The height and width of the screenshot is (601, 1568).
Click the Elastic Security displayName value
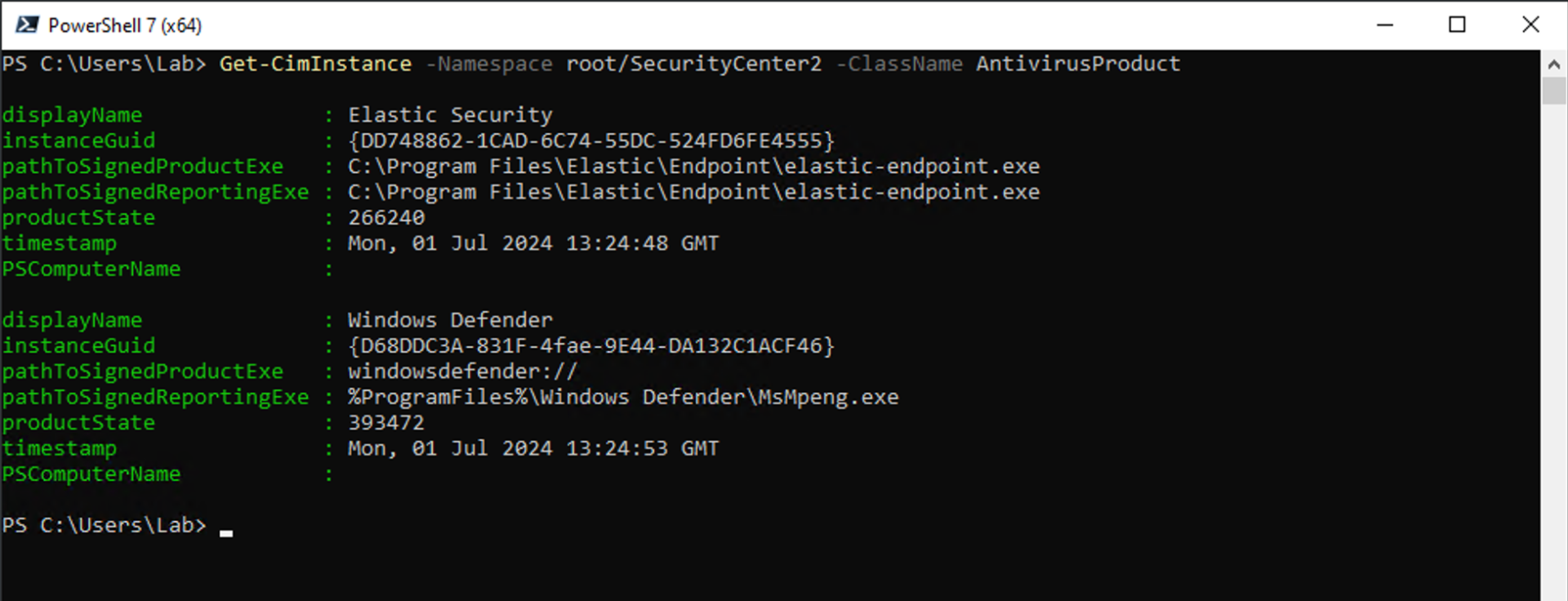pos(450,115)
